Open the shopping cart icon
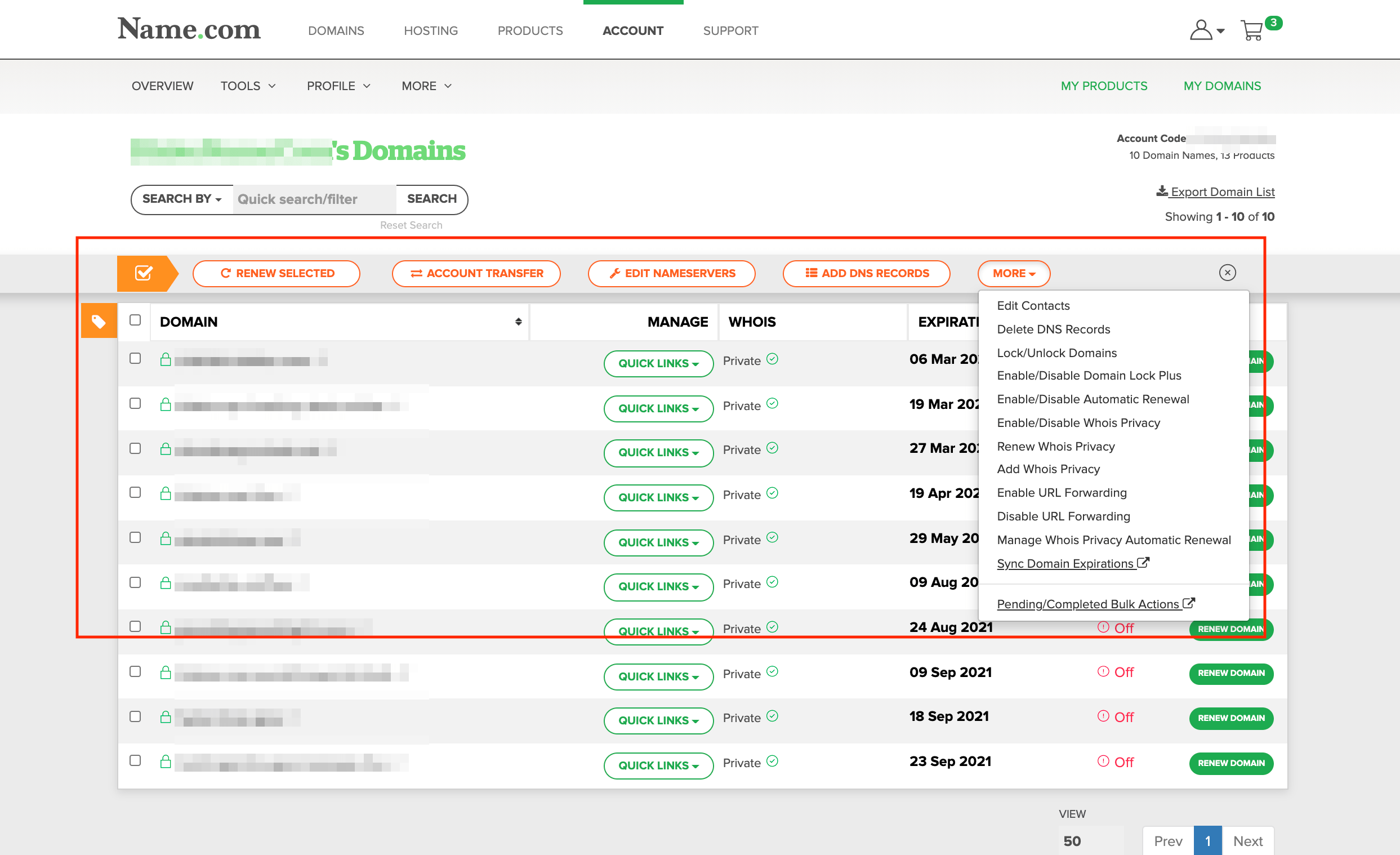Image resolution: width=1400 pixels, height=855 pixels. 1252,30
